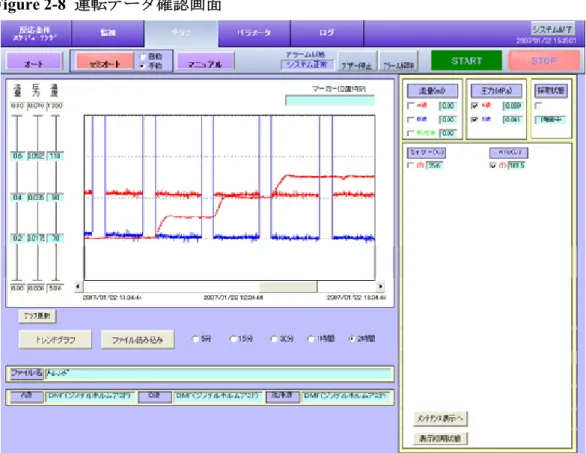Click the システム正常 alarm status field
Image resolution: width=586 pixels, height=453 pixels.
tap(307, 65)
